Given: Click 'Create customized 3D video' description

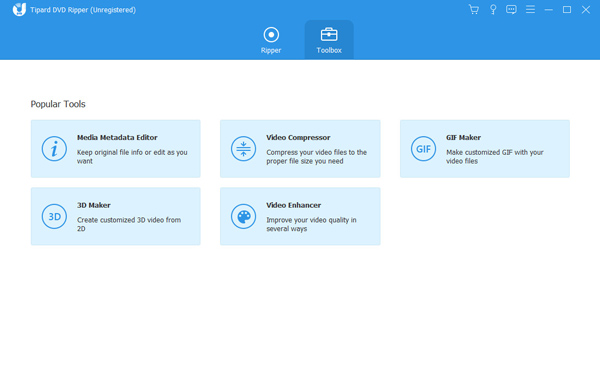Looking at the screenshot, I should [x=129, y=224].
